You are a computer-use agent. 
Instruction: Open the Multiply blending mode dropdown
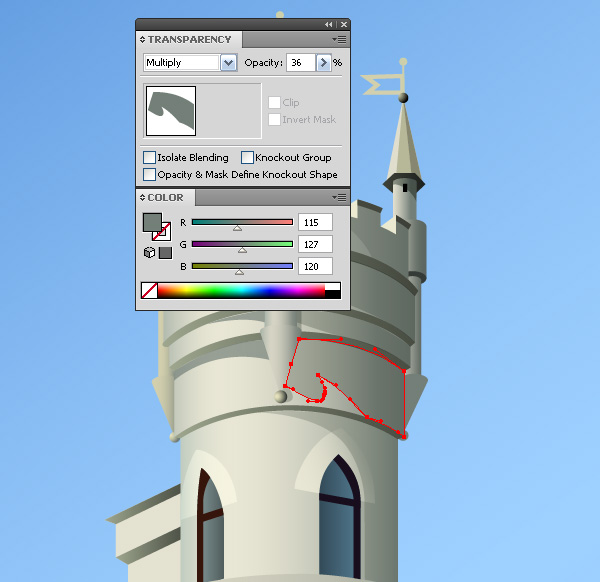point(228,63)
